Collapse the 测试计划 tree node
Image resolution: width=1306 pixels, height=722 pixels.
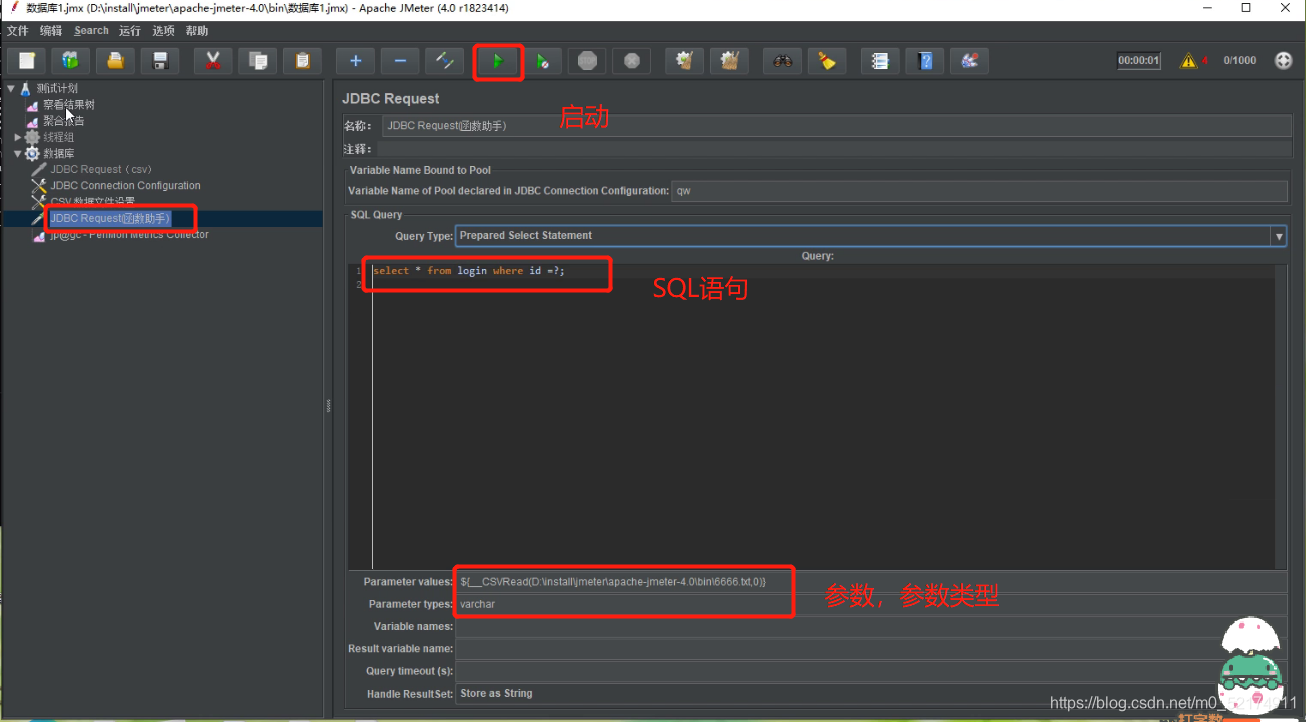click(10, 88)
